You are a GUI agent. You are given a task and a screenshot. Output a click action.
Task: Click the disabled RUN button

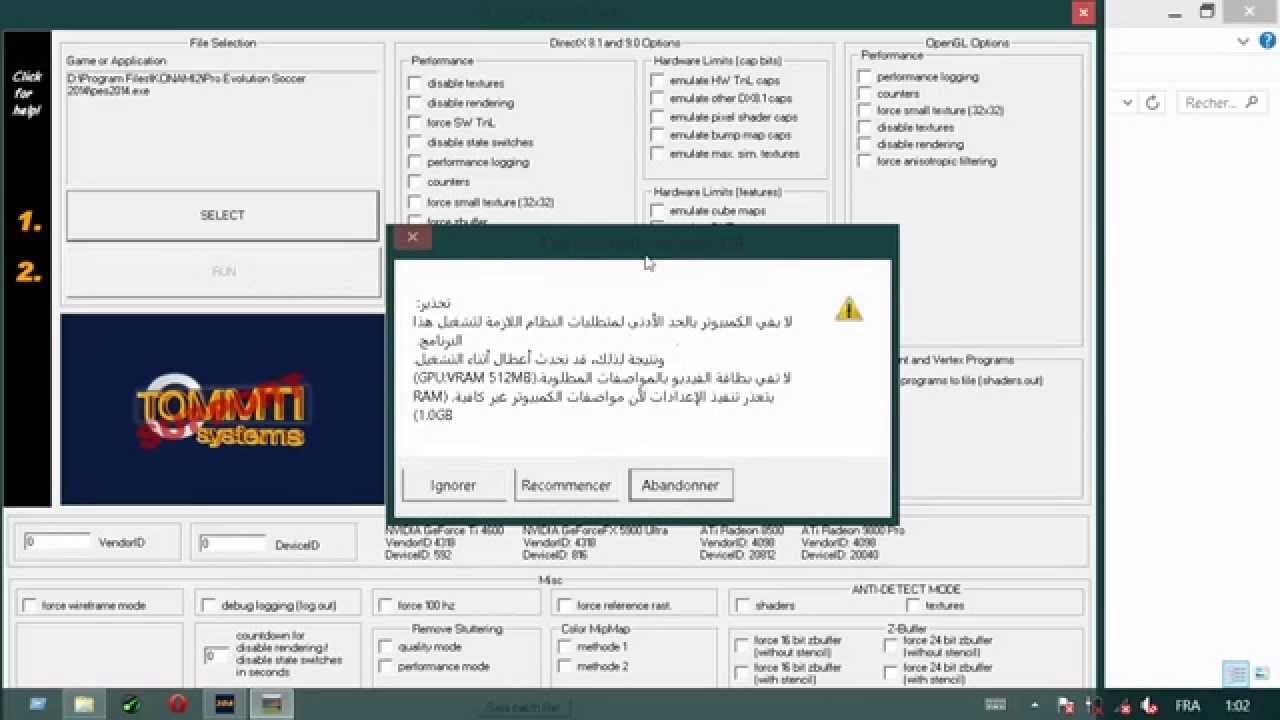click(x=222, y=272)
